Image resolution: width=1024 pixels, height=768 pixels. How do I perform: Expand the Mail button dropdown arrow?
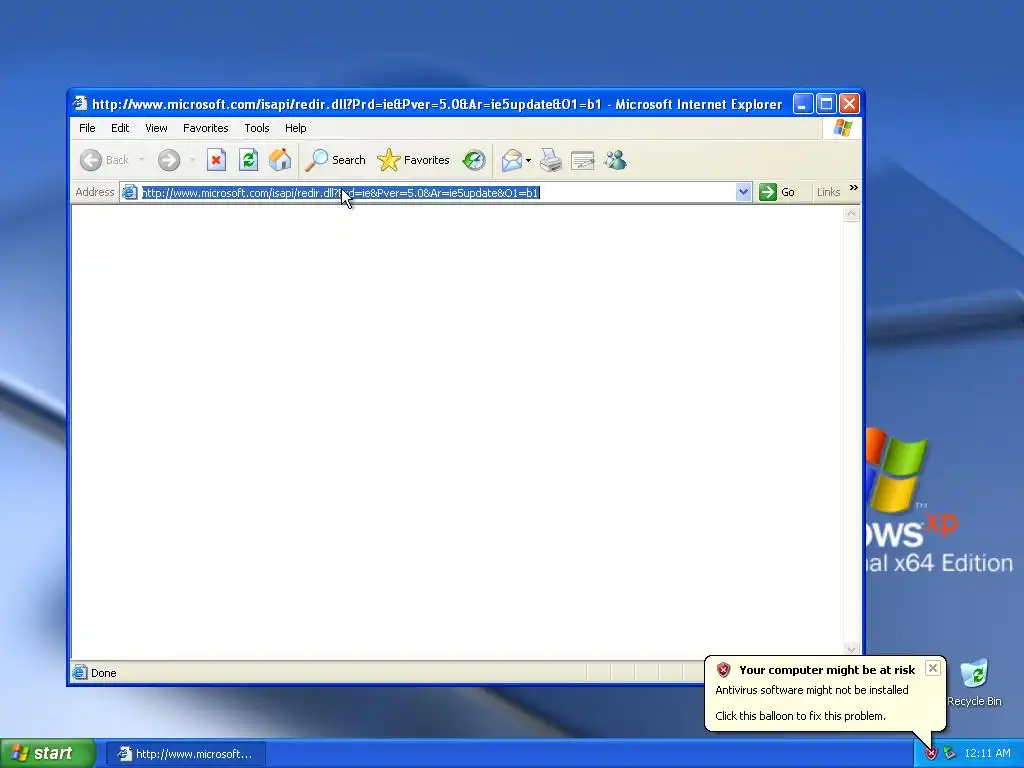click(528, 160)
